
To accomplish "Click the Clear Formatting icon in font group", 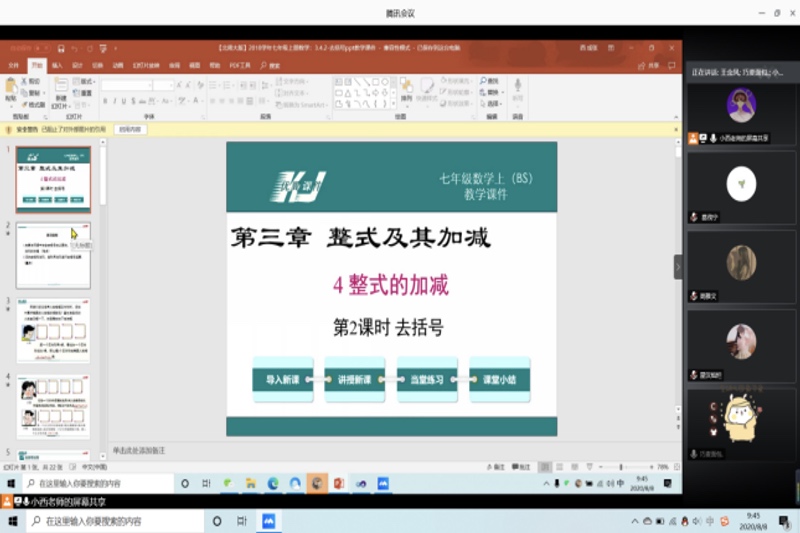I will [x=200, y=85].
